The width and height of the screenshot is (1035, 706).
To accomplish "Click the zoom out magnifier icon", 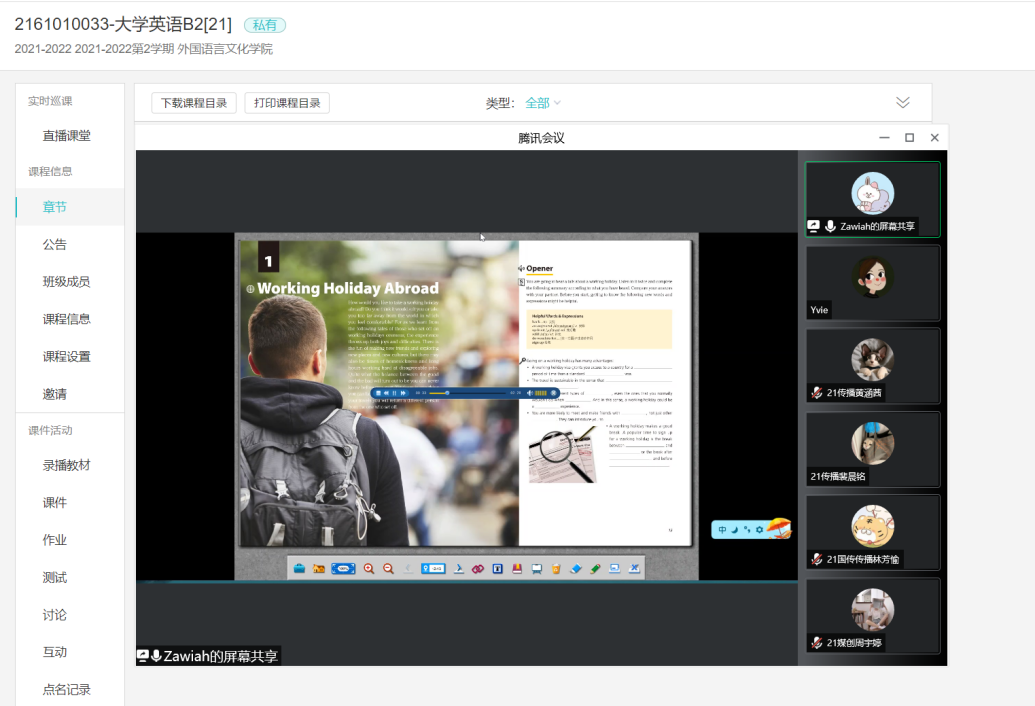I will (388, 568).
